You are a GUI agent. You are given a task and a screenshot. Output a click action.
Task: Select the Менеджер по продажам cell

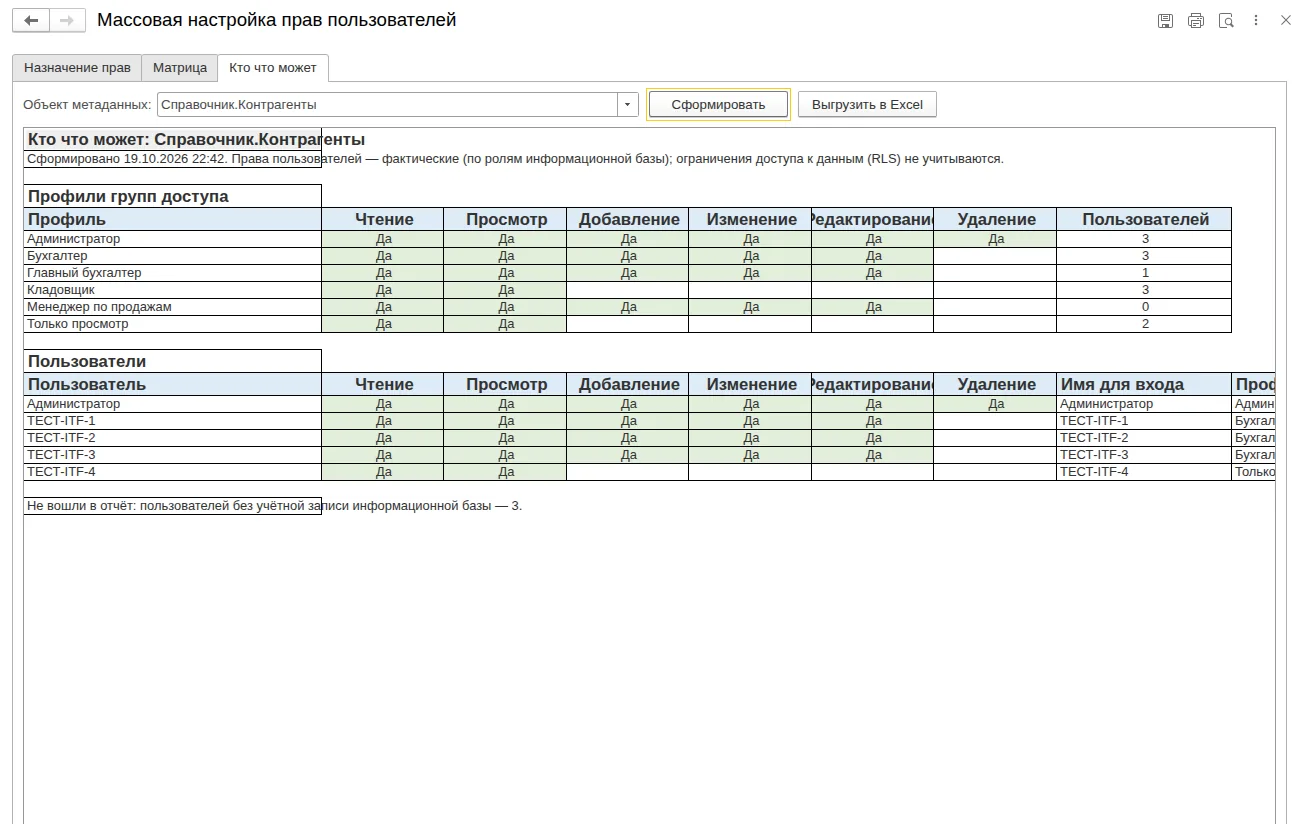(x=172, y=307)
